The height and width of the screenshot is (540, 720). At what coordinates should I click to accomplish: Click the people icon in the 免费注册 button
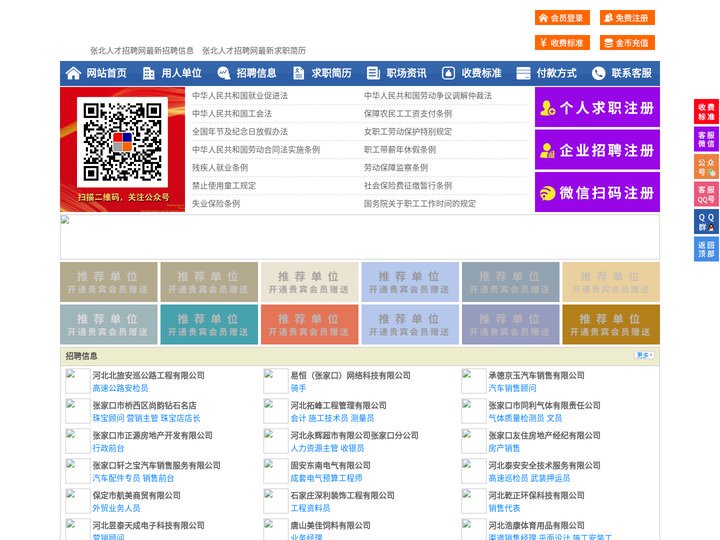[608, 18]
